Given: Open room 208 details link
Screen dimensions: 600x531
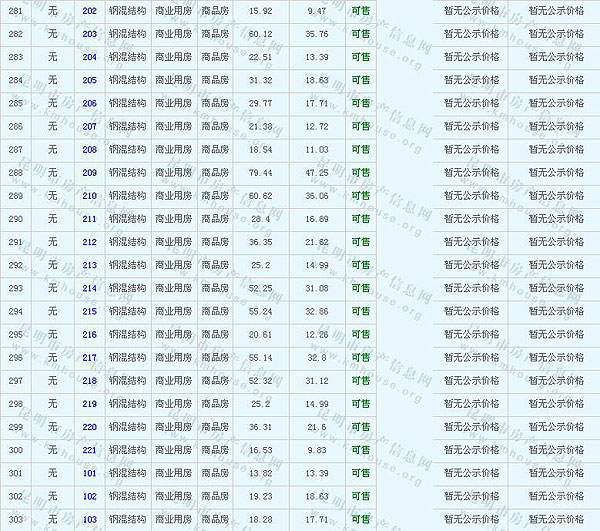Looking at the screenshot, I should [89, 149].
